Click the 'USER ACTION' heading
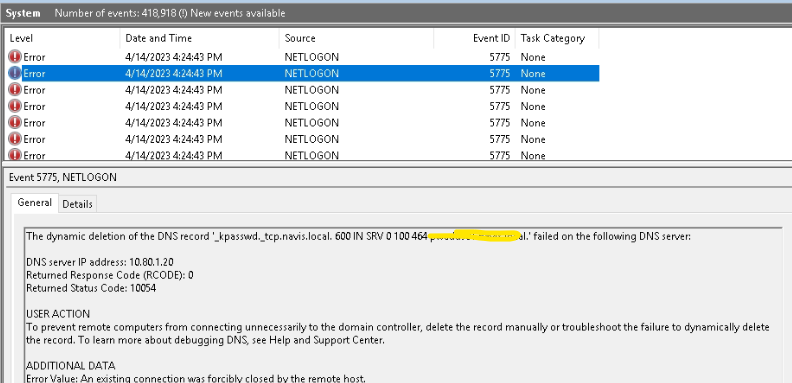Viewport: 792px width, 383px height. (58, 314)
